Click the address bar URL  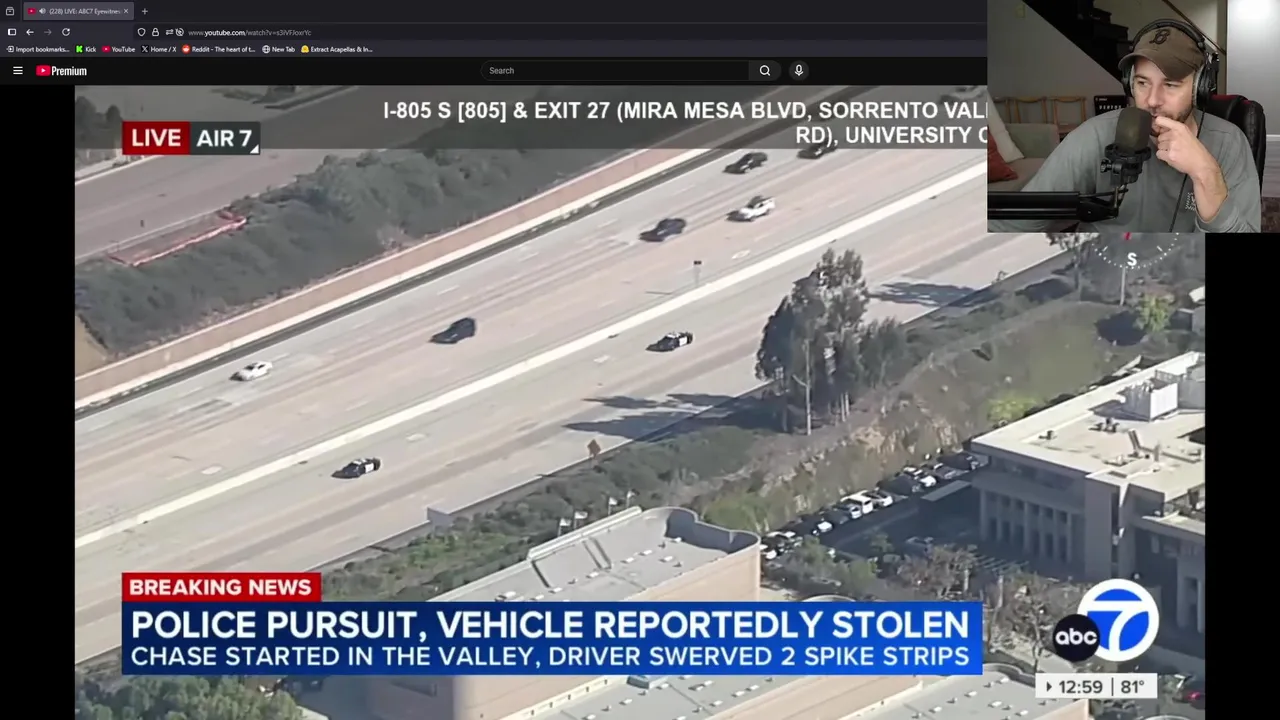(x=250, y=32)
